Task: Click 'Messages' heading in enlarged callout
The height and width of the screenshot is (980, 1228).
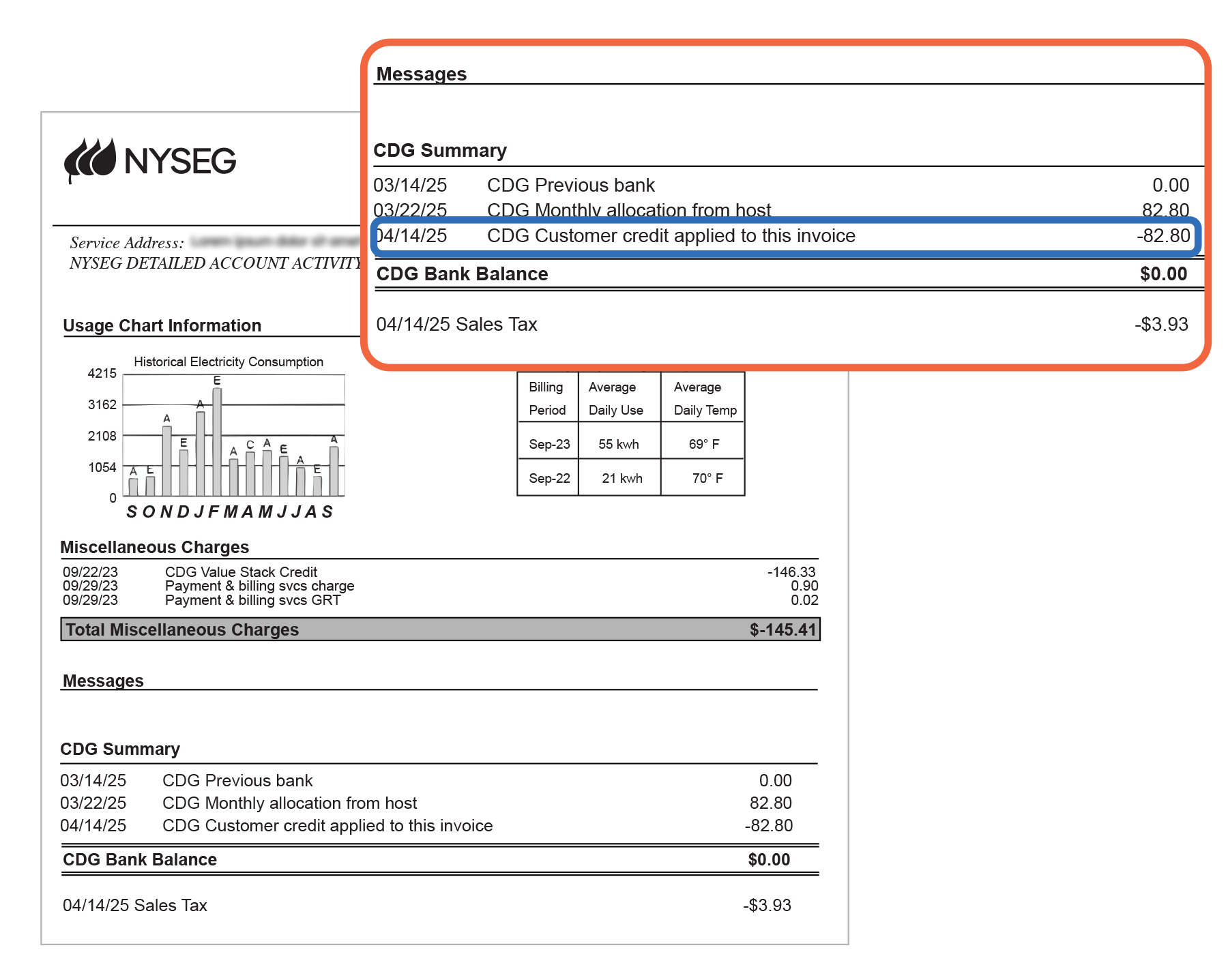Action: tap(422, 74)
